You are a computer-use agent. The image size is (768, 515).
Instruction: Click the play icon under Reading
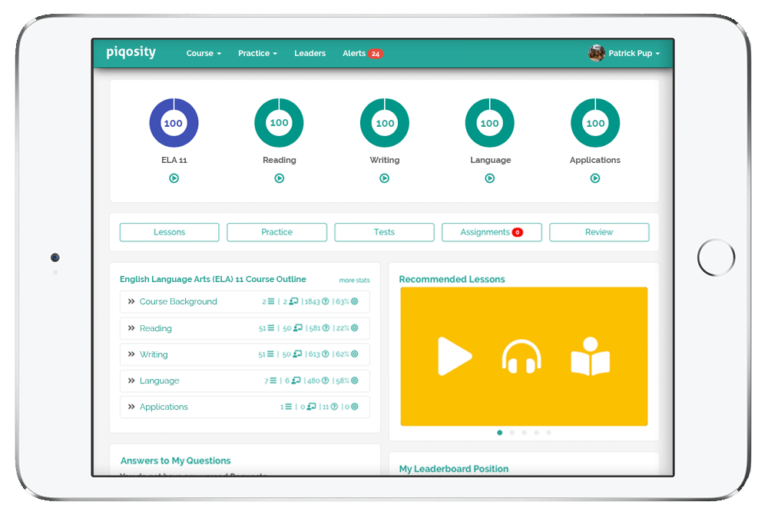(x=279, y=178)
